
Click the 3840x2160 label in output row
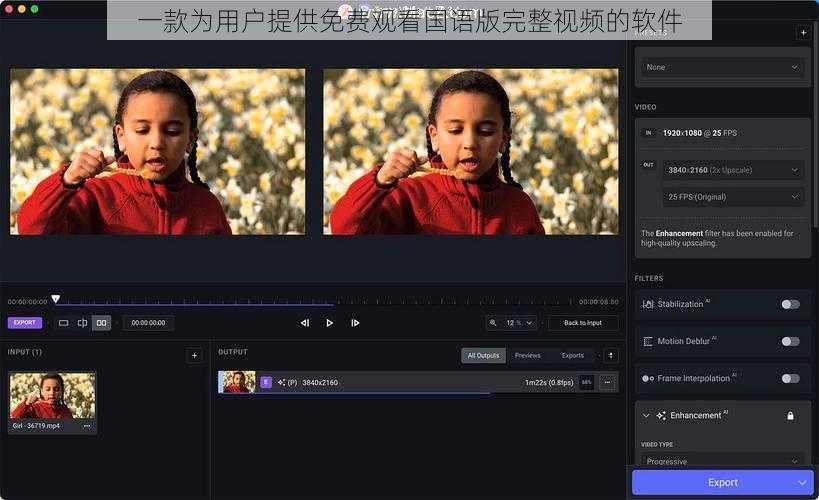pyautogui.click(x=320, y=382)
